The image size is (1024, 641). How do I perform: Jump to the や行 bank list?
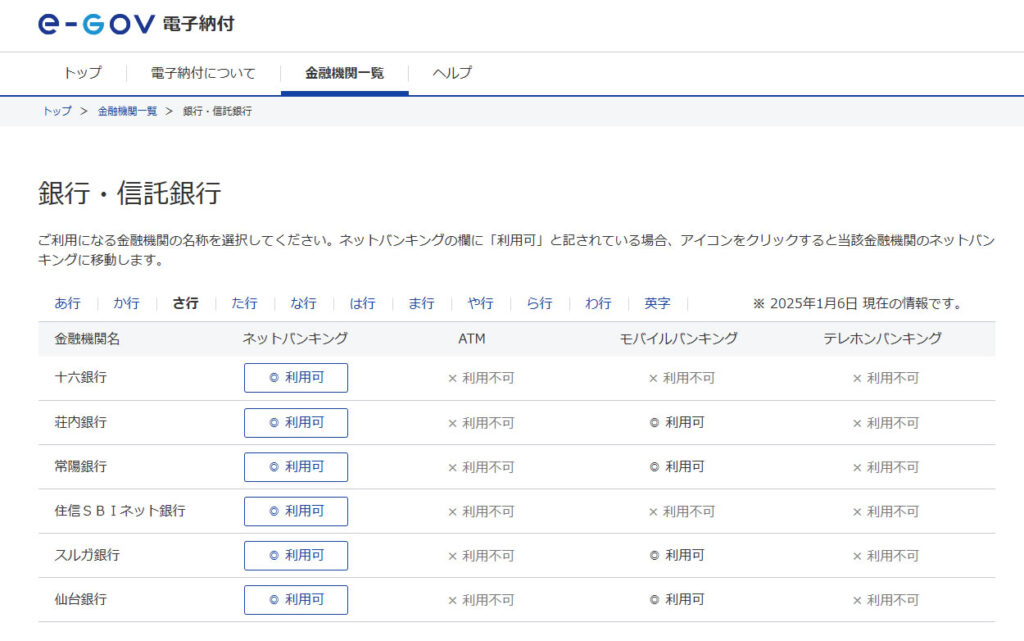(481, 304)
